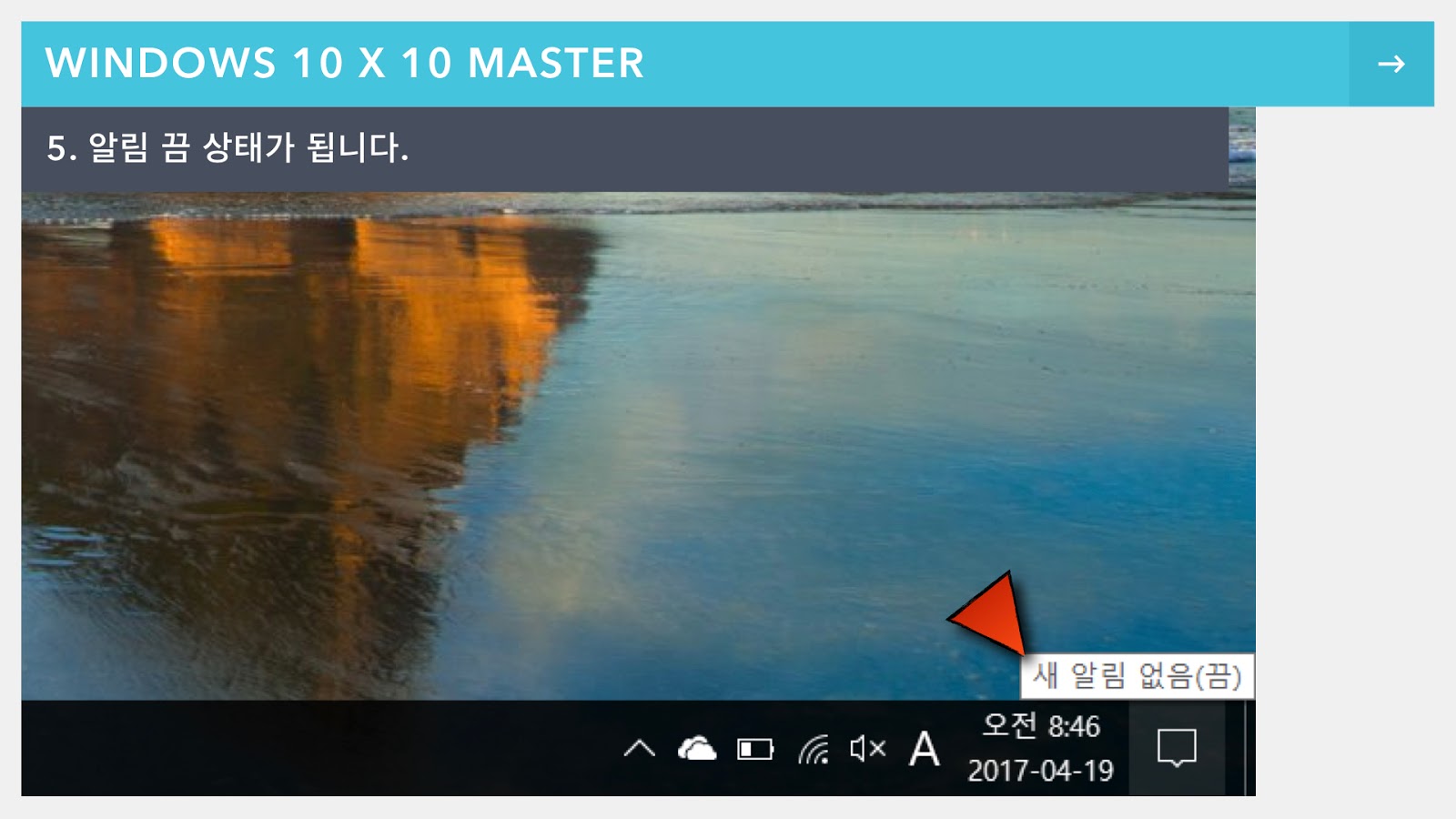Click the empty taskbar area left of tray
Image resolution: width=1456 pixels, height=819 pixels.
point(318,748)
